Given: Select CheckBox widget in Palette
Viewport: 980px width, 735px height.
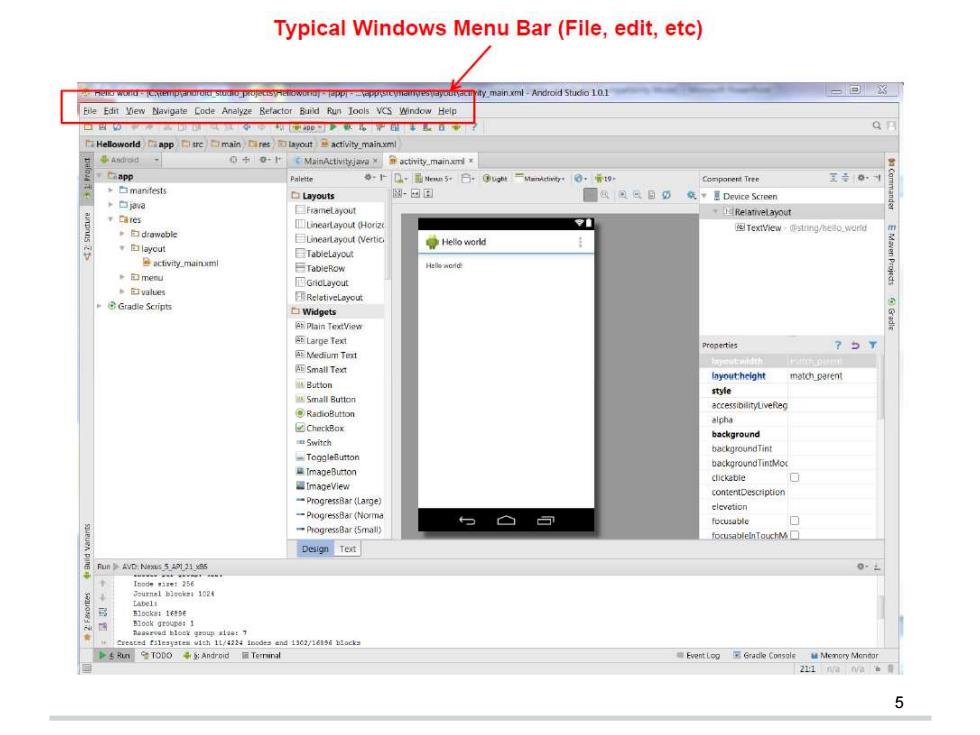Looking at the screenshot, I should pos(320,428).
